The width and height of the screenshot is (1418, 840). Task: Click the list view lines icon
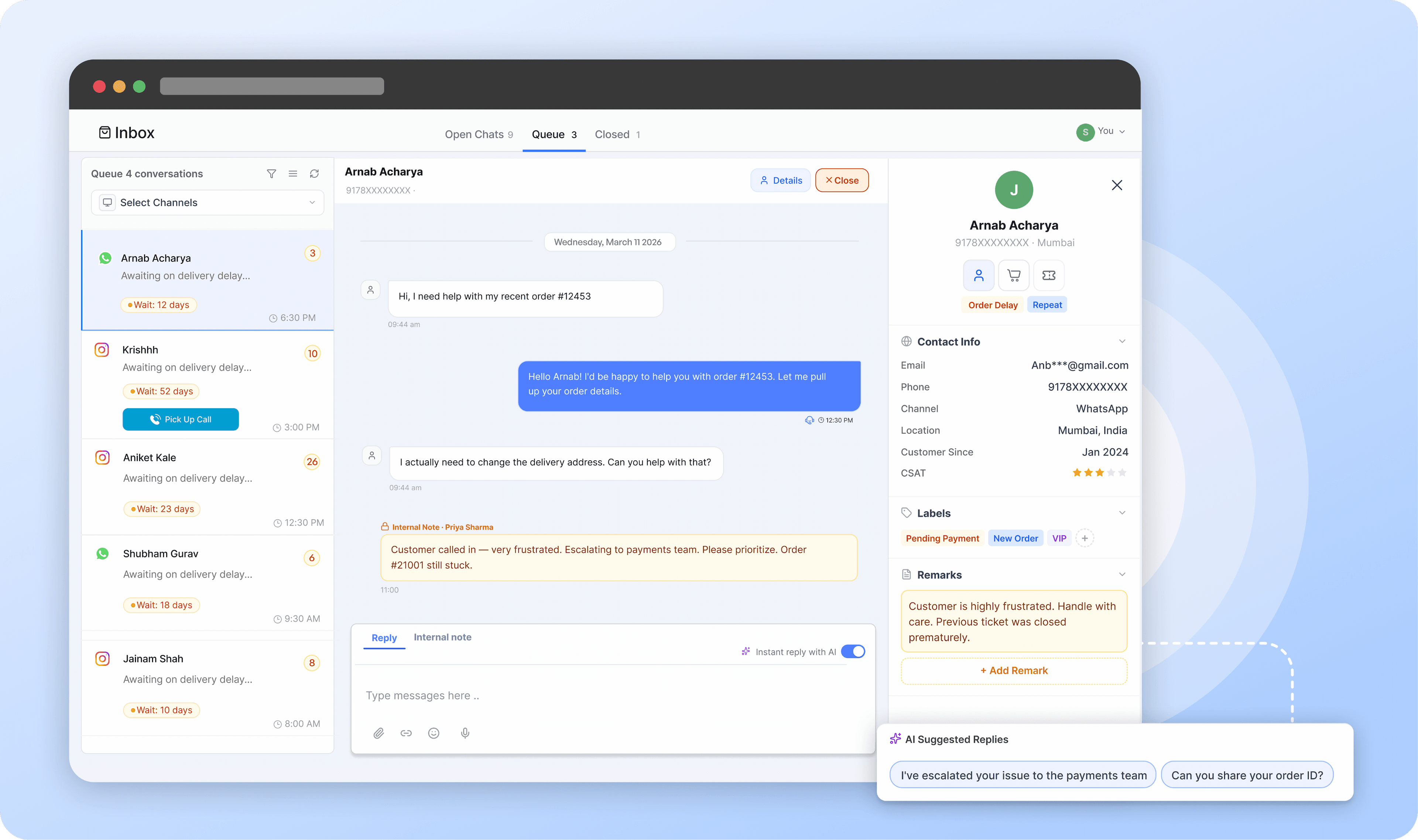click(293, 174)
